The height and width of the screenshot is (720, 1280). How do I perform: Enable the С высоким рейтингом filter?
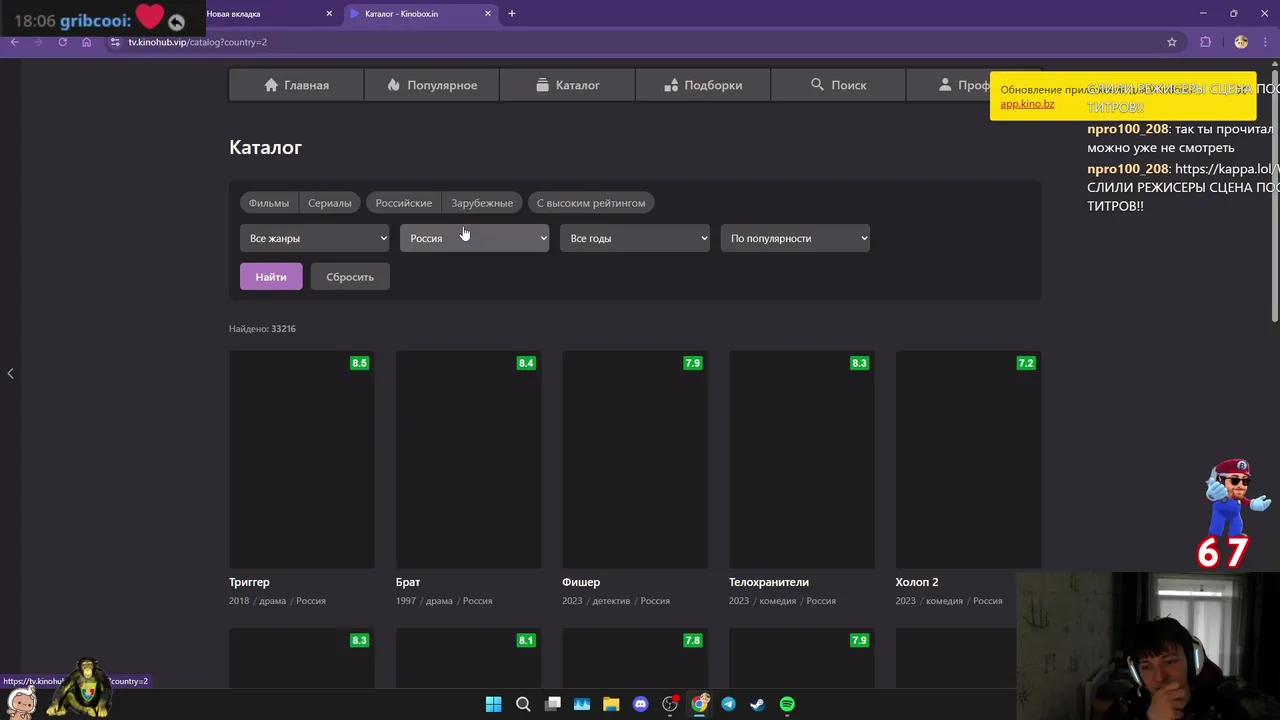tap(591, 203)
